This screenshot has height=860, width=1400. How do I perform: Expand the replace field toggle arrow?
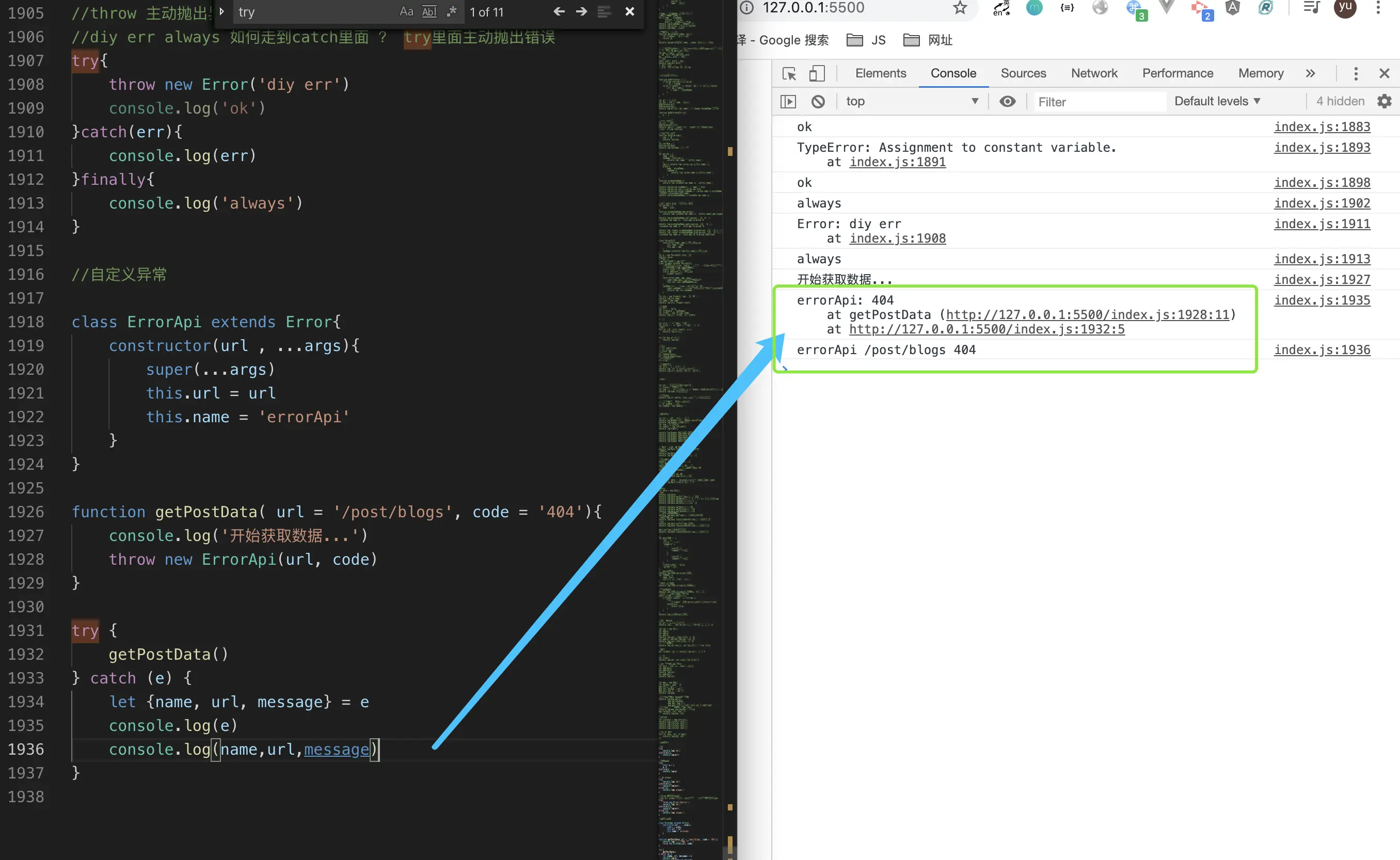click(222, 11)
